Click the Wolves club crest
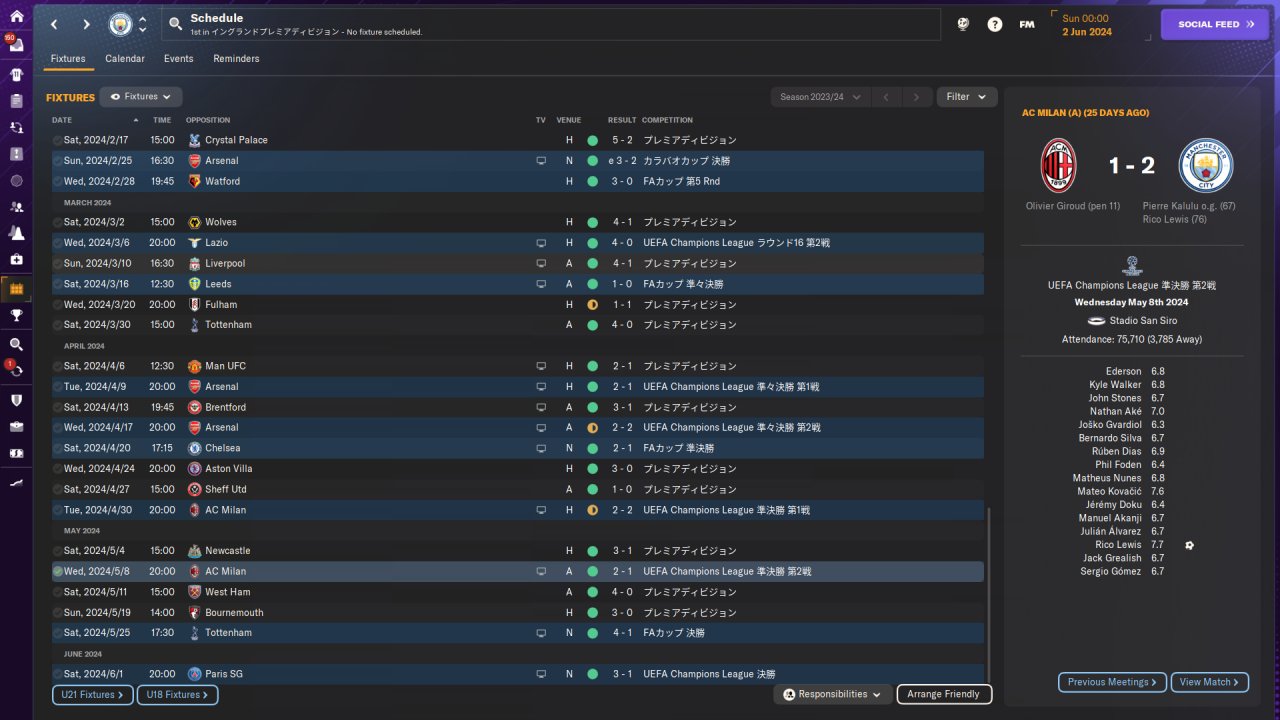Screen dimensions: 1280x720 point(194,222)
